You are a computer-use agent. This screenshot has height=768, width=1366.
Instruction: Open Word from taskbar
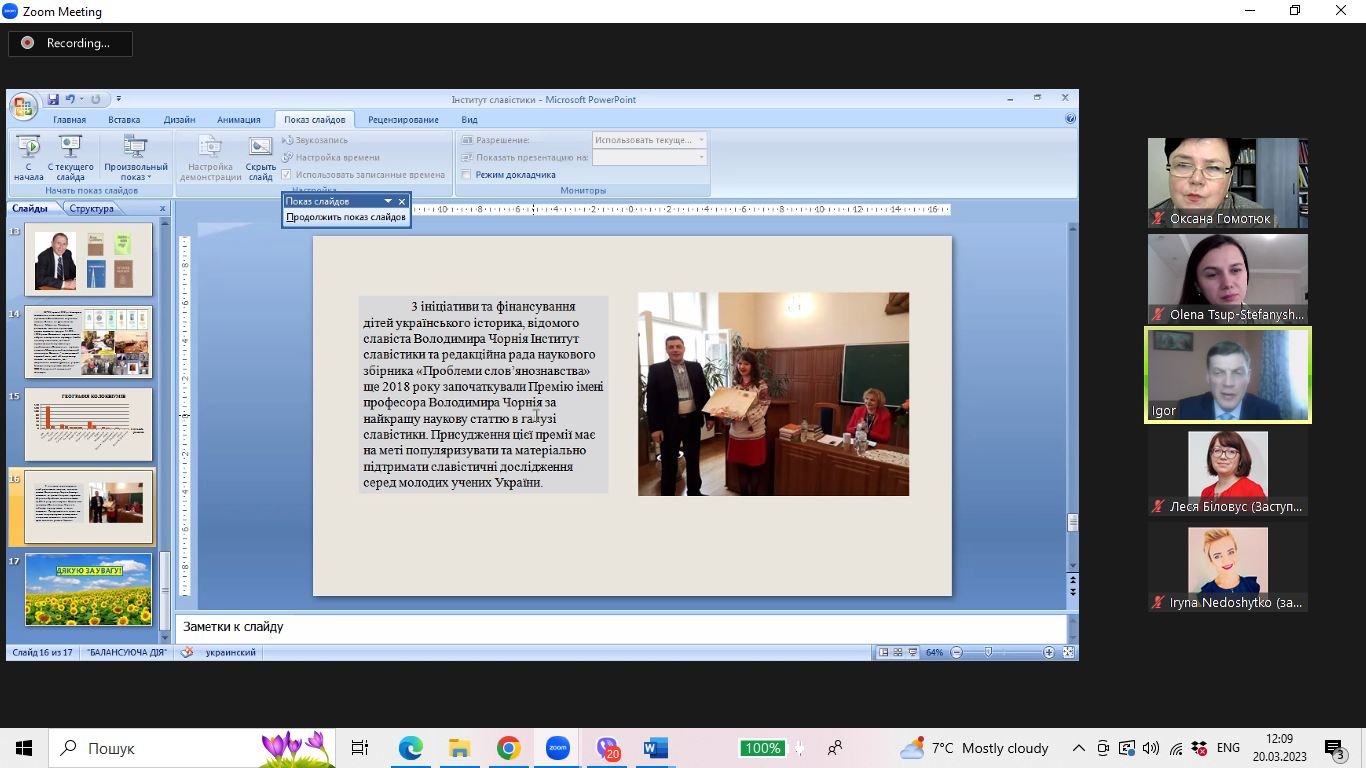click(656, 748)
